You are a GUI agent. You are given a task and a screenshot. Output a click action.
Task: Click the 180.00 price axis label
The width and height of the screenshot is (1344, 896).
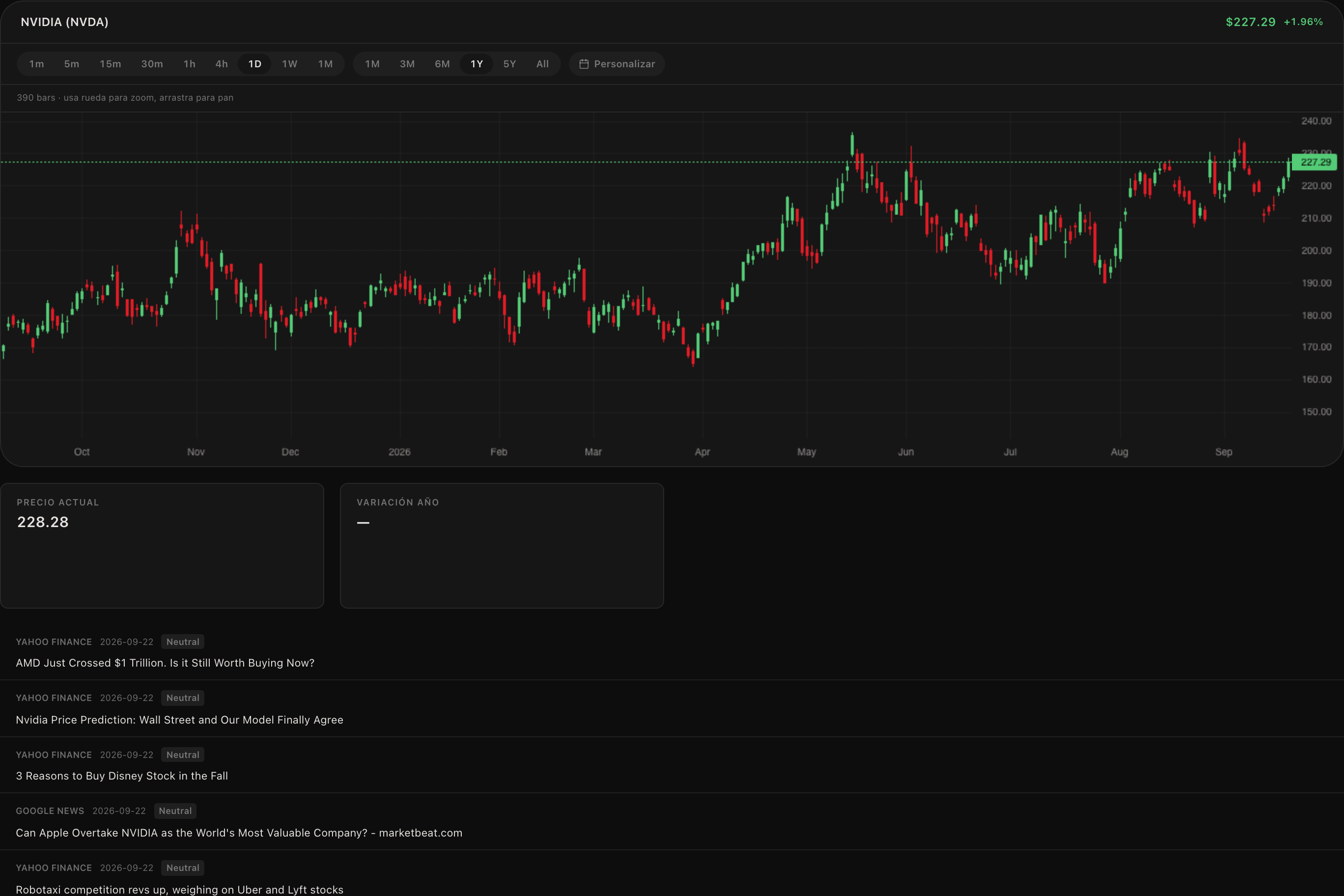point(1316,315)
